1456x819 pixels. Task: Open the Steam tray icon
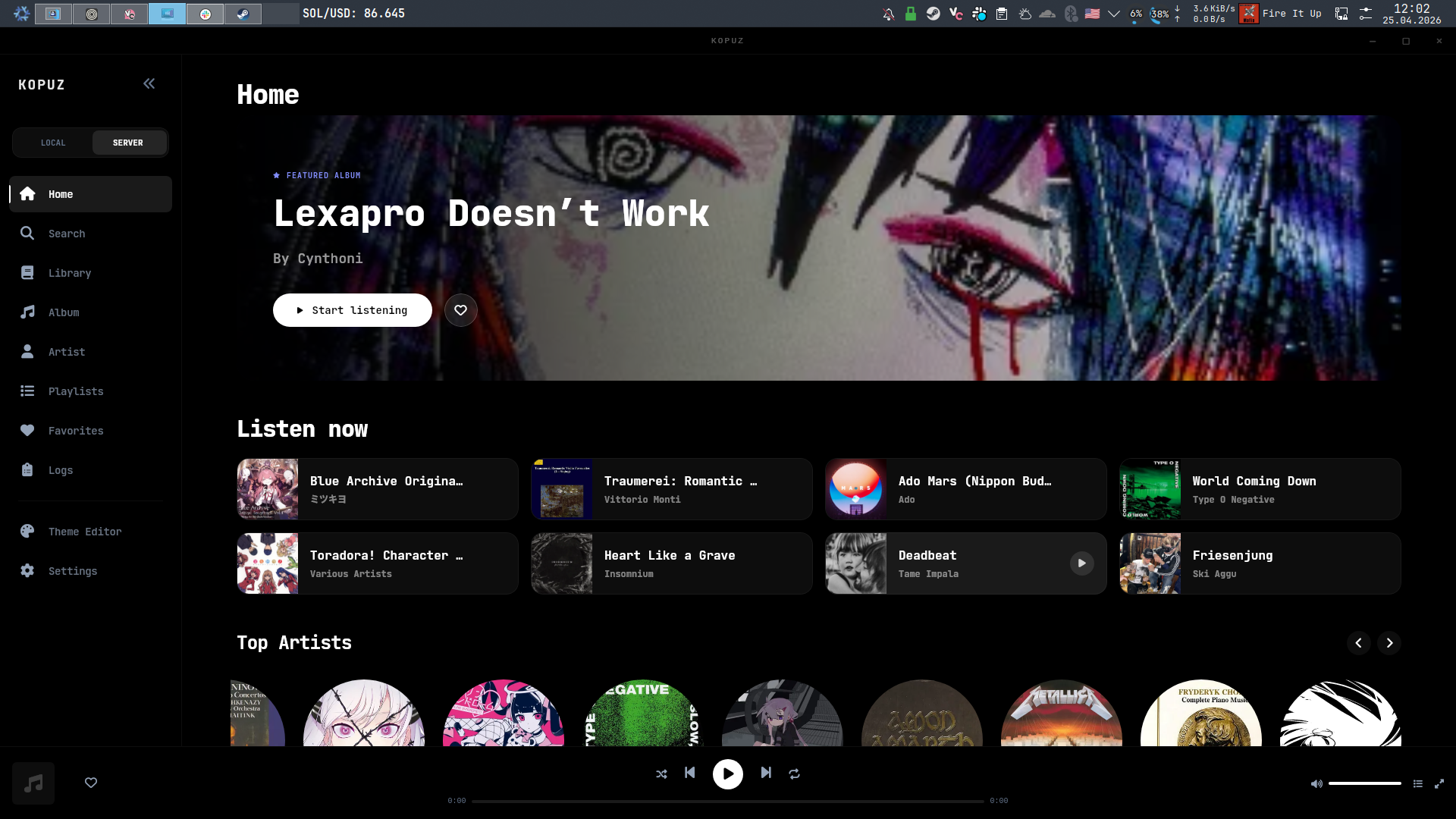(x=934, y=14)
